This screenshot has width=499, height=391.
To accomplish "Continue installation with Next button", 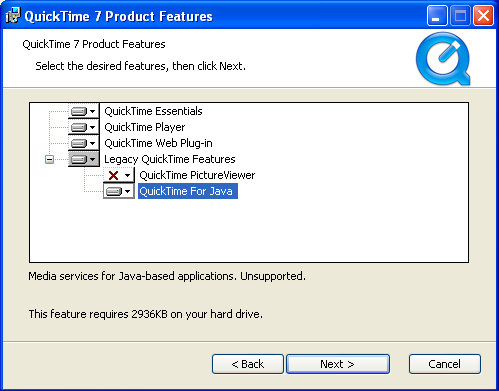I will [338, 364].
